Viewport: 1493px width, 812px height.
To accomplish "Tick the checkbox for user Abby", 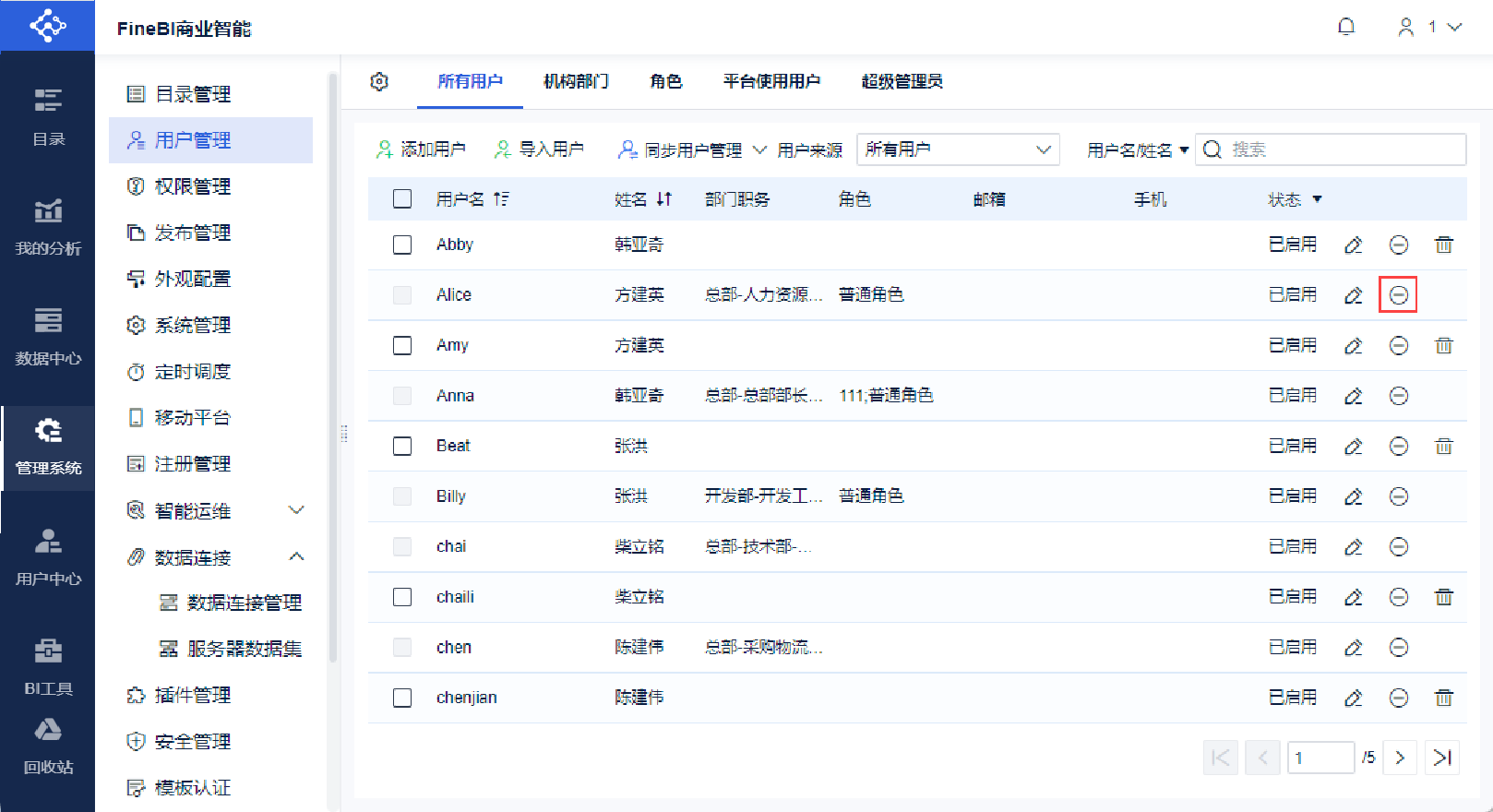I will point(402,245).
